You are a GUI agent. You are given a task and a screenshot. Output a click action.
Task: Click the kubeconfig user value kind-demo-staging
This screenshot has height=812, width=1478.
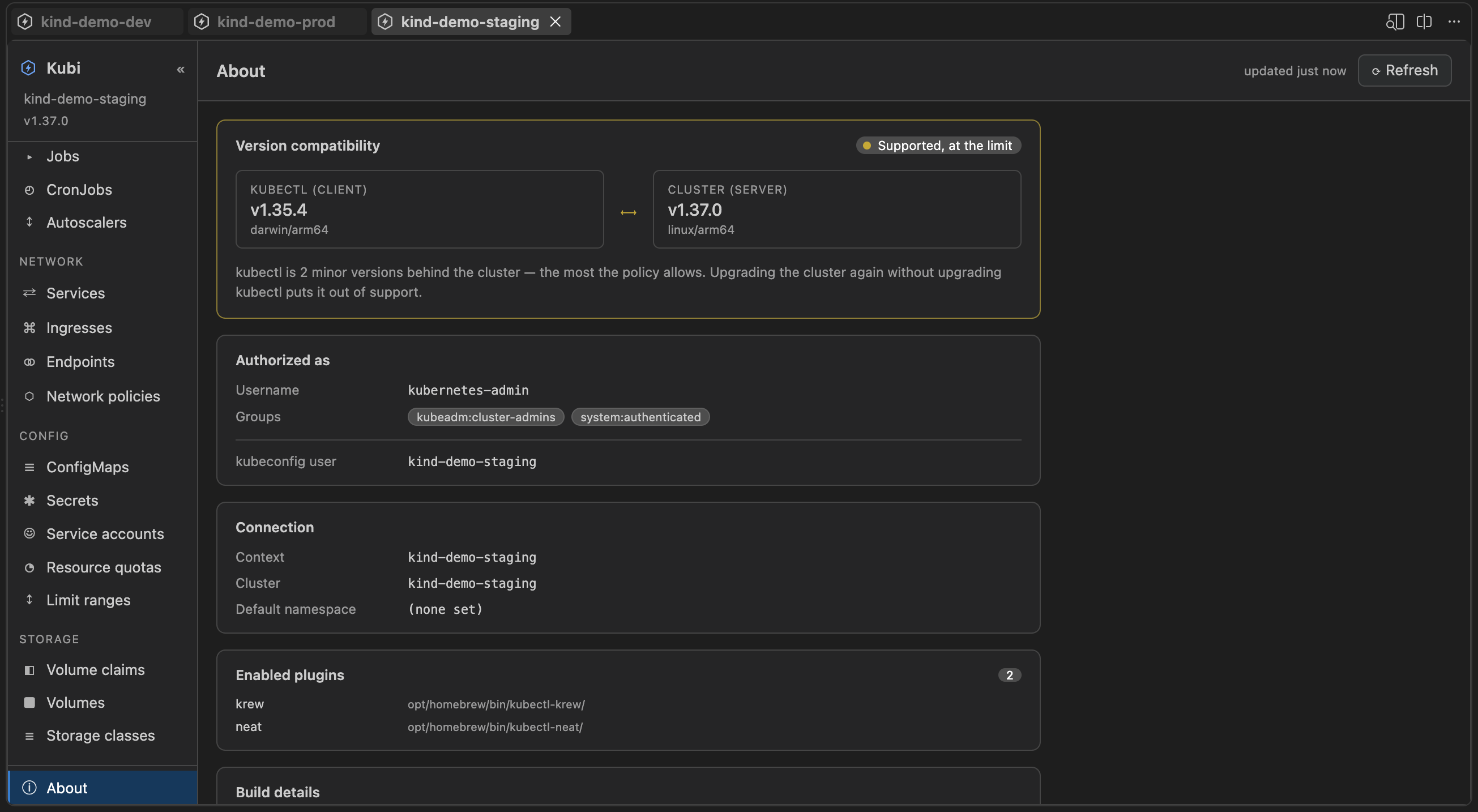tap(472, 461)
